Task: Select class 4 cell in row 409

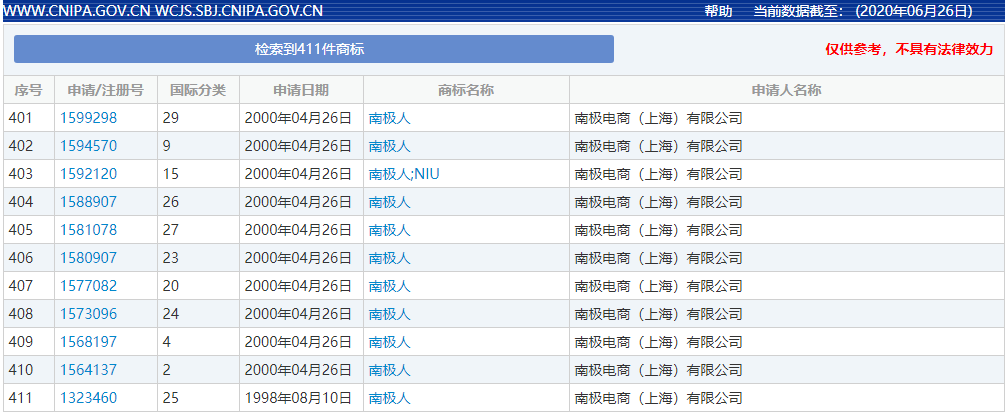Action: click(198, 342)
